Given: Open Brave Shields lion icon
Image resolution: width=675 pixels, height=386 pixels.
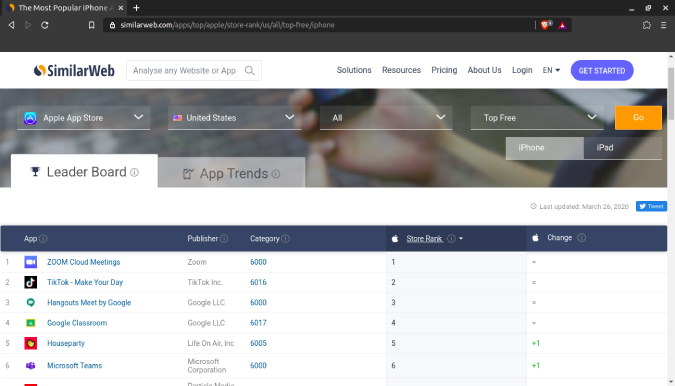Looking at the screenshot, I should pos(545,25).
